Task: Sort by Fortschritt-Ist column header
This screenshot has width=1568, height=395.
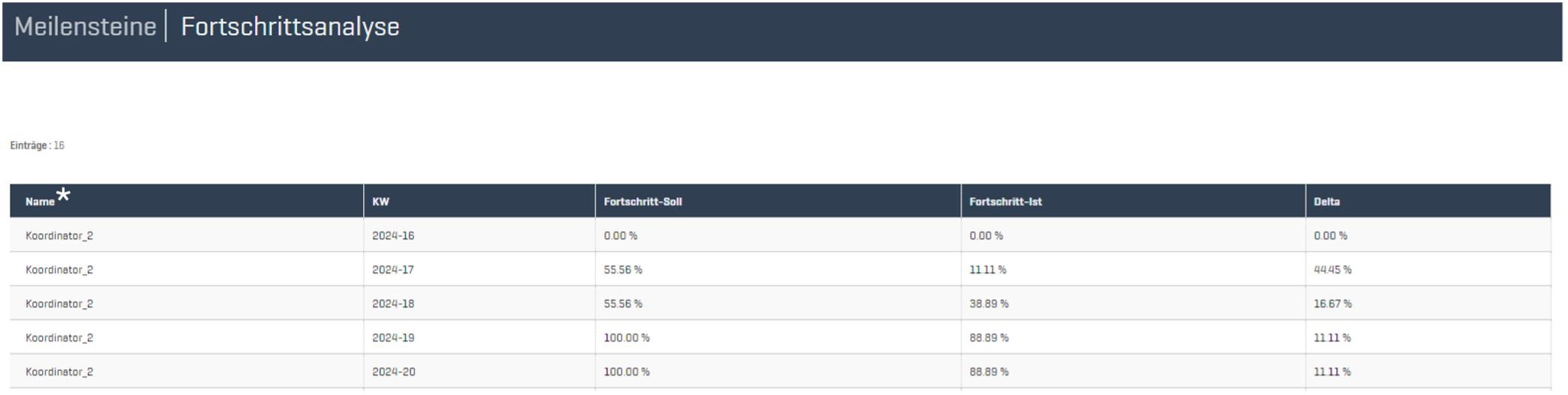Action: coord(1005,202)
